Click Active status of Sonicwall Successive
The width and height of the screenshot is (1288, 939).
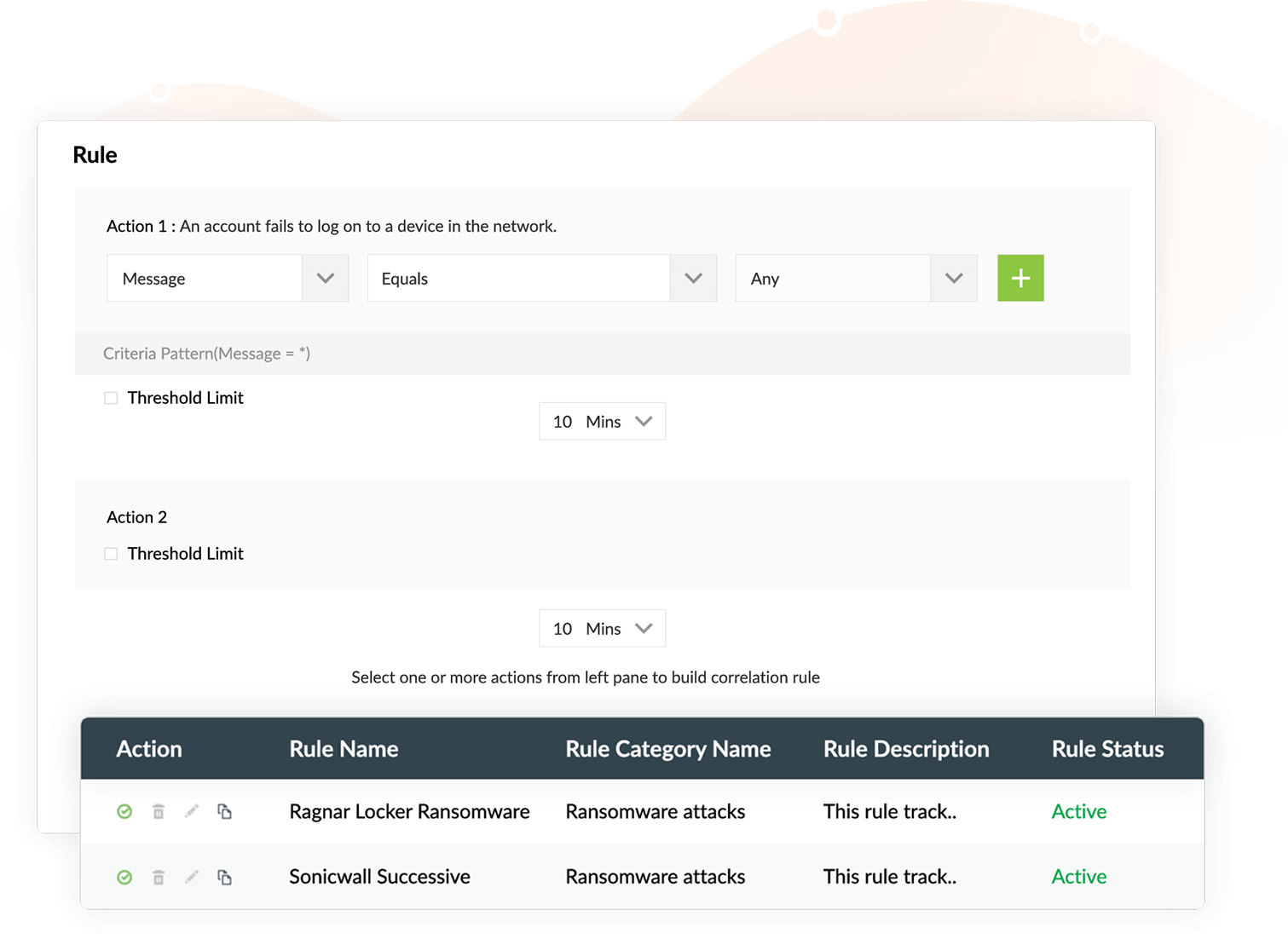1078,877
